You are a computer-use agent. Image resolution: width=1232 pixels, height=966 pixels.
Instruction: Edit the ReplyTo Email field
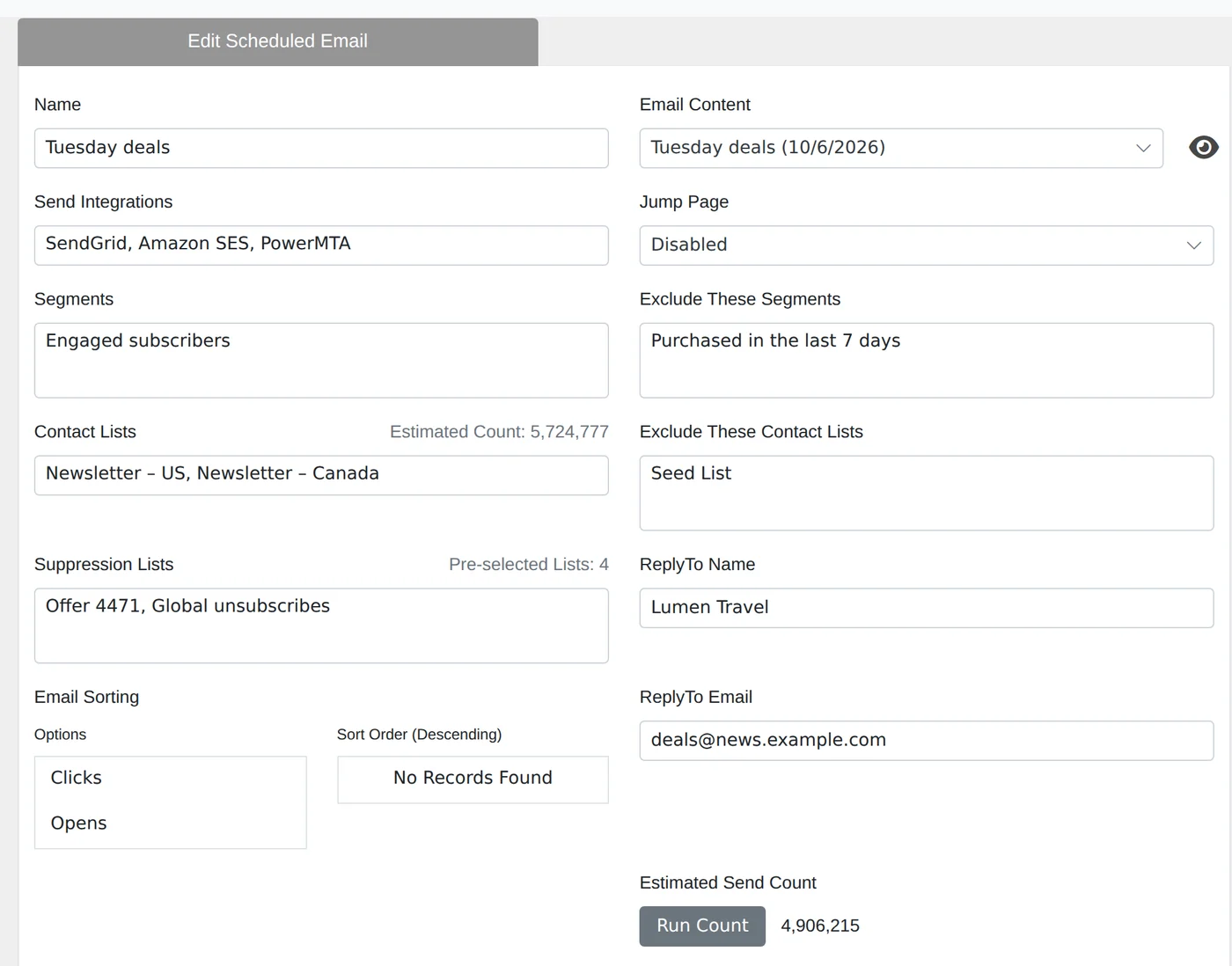(x=927, y=741)
